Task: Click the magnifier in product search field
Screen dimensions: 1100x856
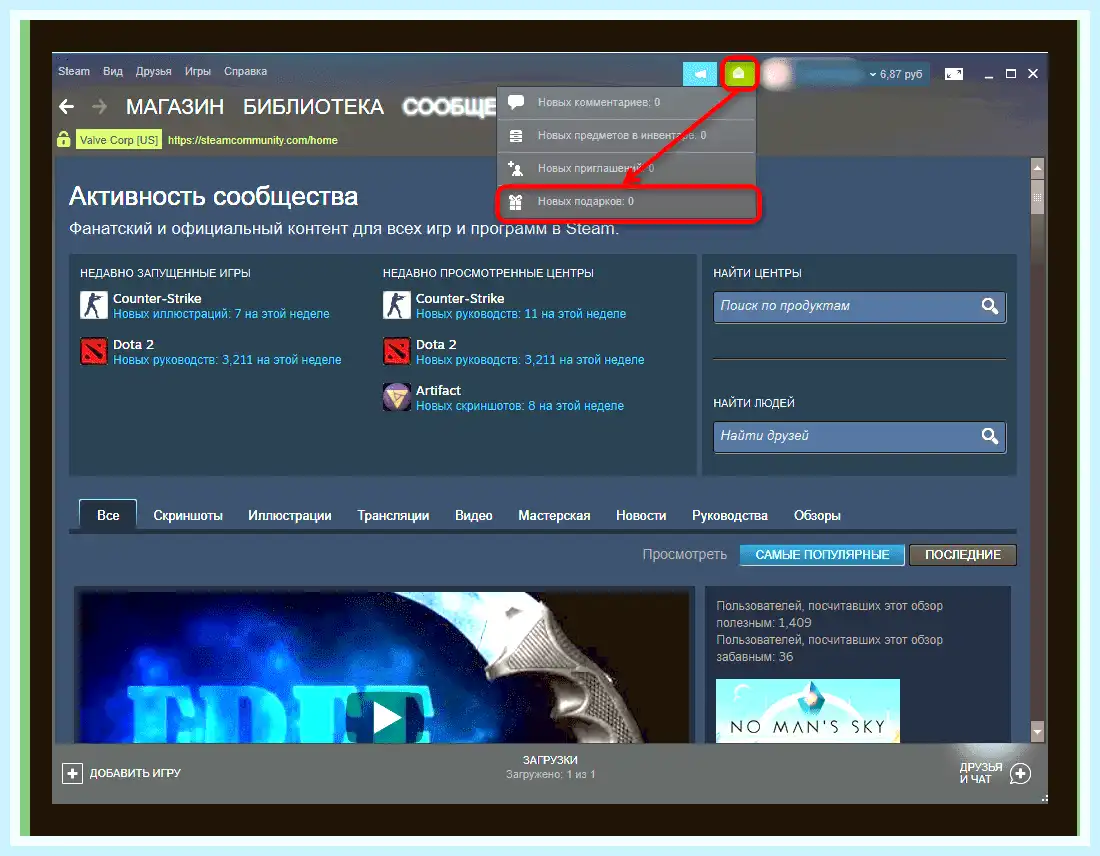Action: click(990, 306)
